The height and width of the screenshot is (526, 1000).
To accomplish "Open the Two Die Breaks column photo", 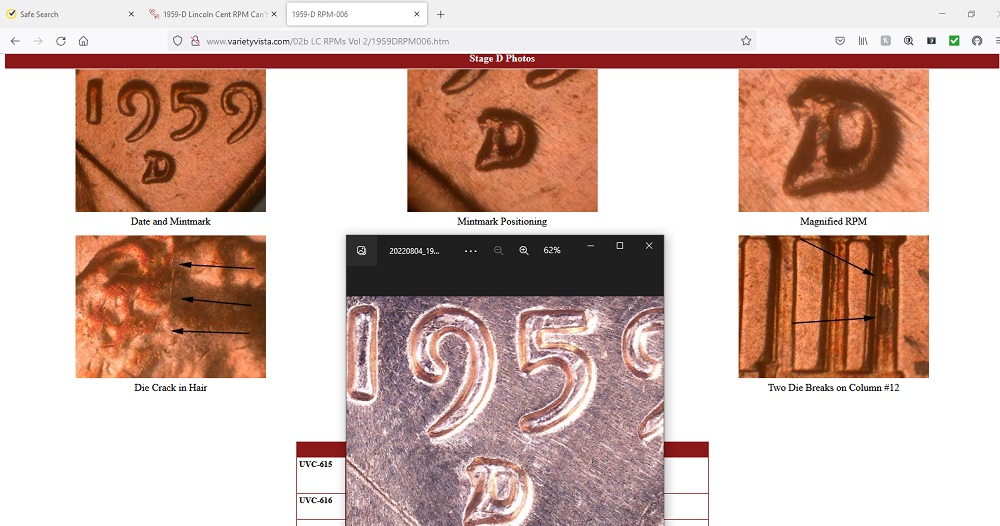I will tap(834, 307).
